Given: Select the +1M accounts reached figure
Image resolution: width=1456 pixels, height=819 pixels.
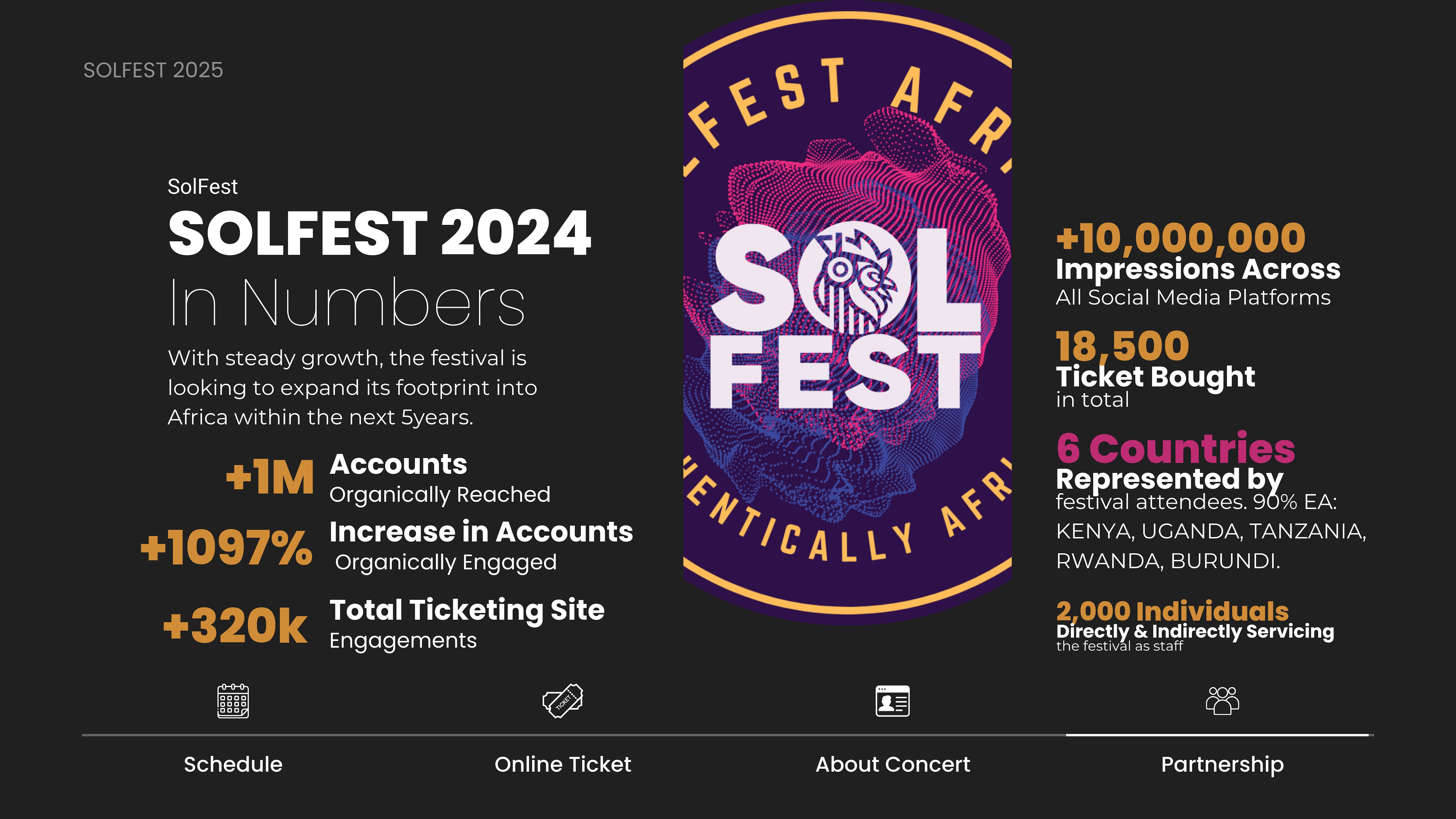Looking at the screenshot, I should [270, 477].
